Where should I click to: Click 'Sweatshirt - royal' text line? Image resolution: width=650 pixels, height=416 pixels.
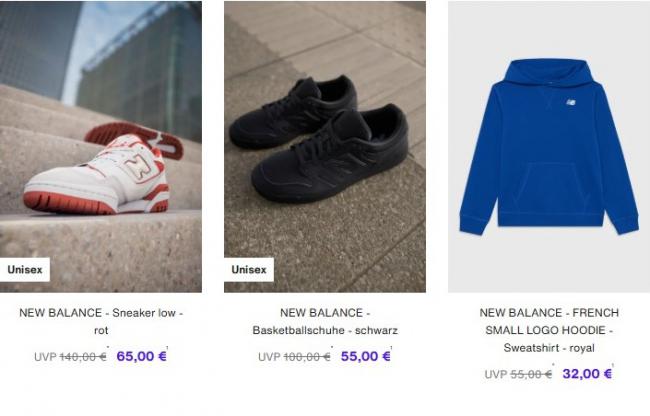[549, 348]
